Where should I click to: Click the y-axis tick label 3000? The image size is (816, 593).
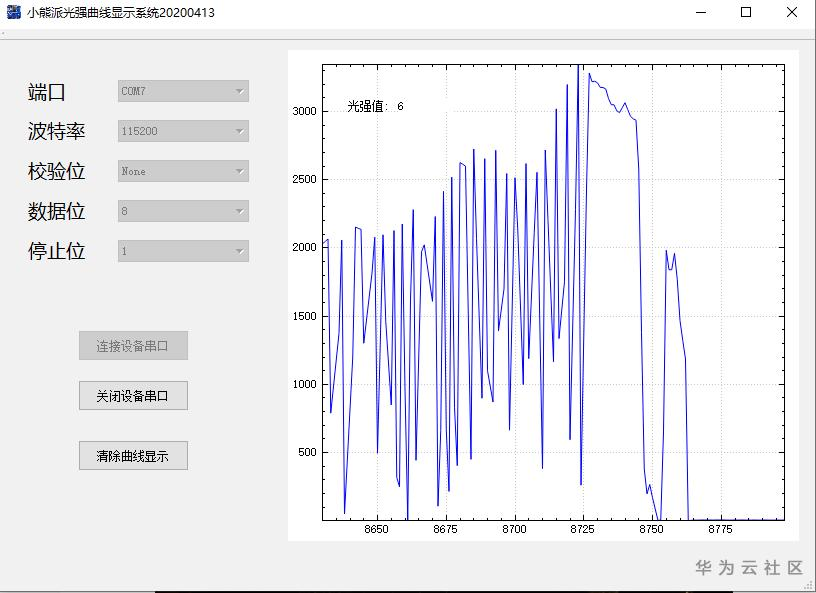304,111
